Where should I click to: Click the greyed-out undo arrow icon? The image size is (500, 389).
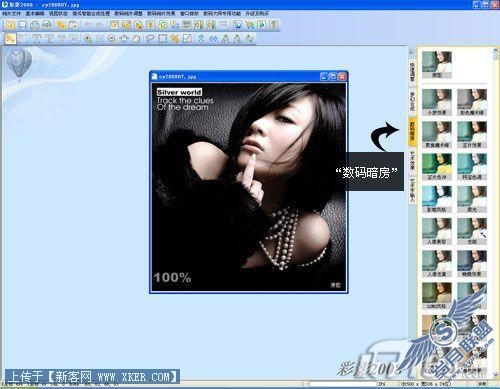[x=88, y=25]
